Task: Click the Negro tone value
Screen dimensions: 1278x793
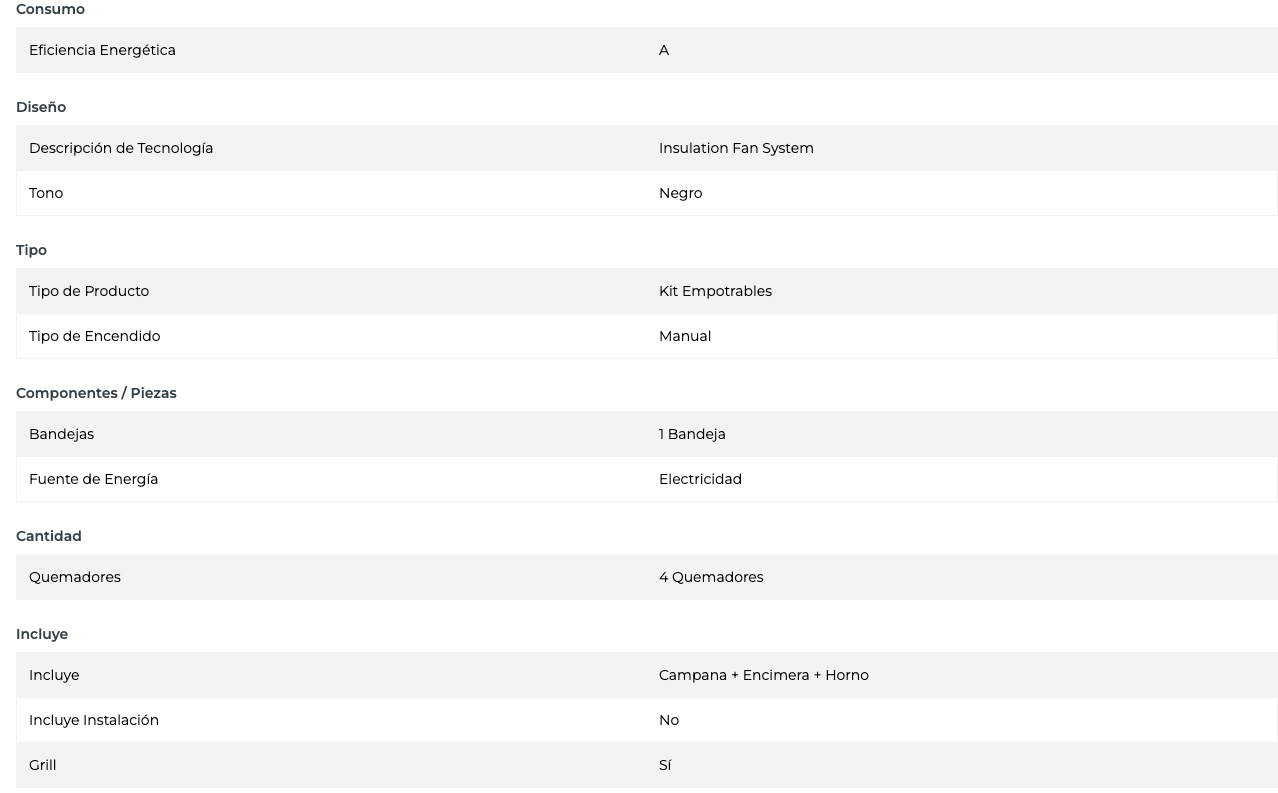Action: tap(680, 193)
